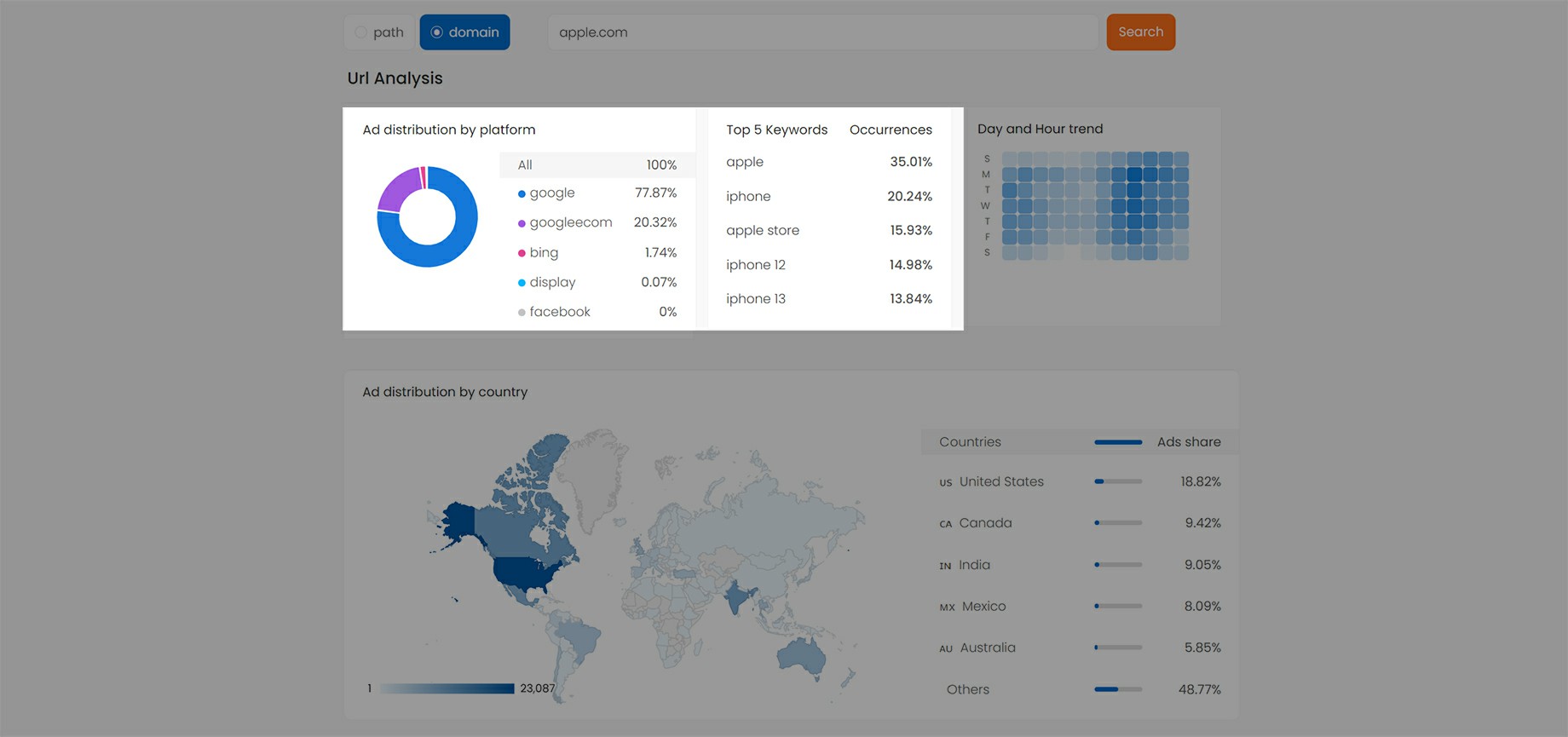Click the 'apple store' keyword
The image size is (1568, 737).
click(x=763, y=230)
